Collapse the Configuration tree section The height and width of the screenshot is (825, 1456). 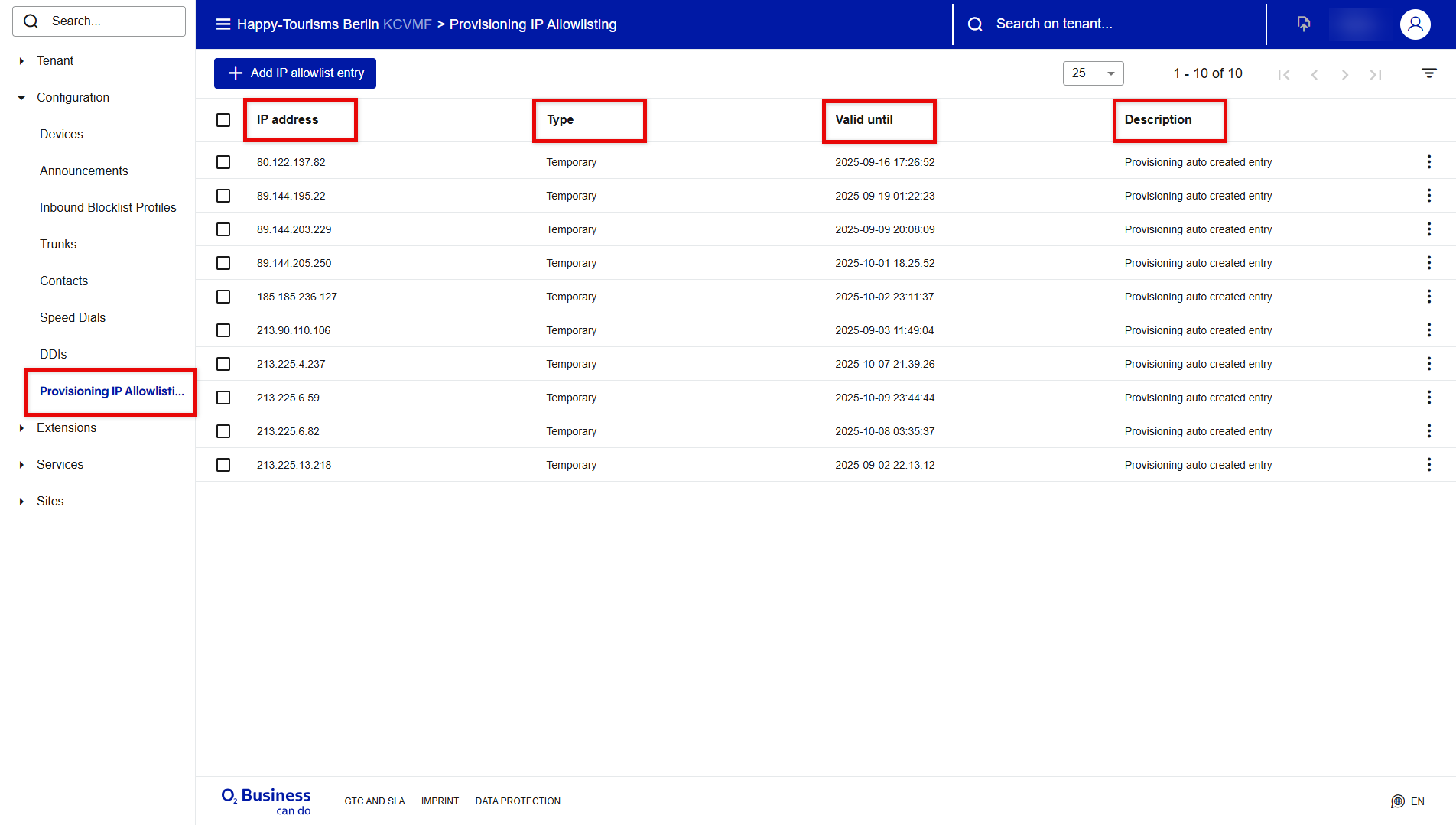tap(21, 98)
